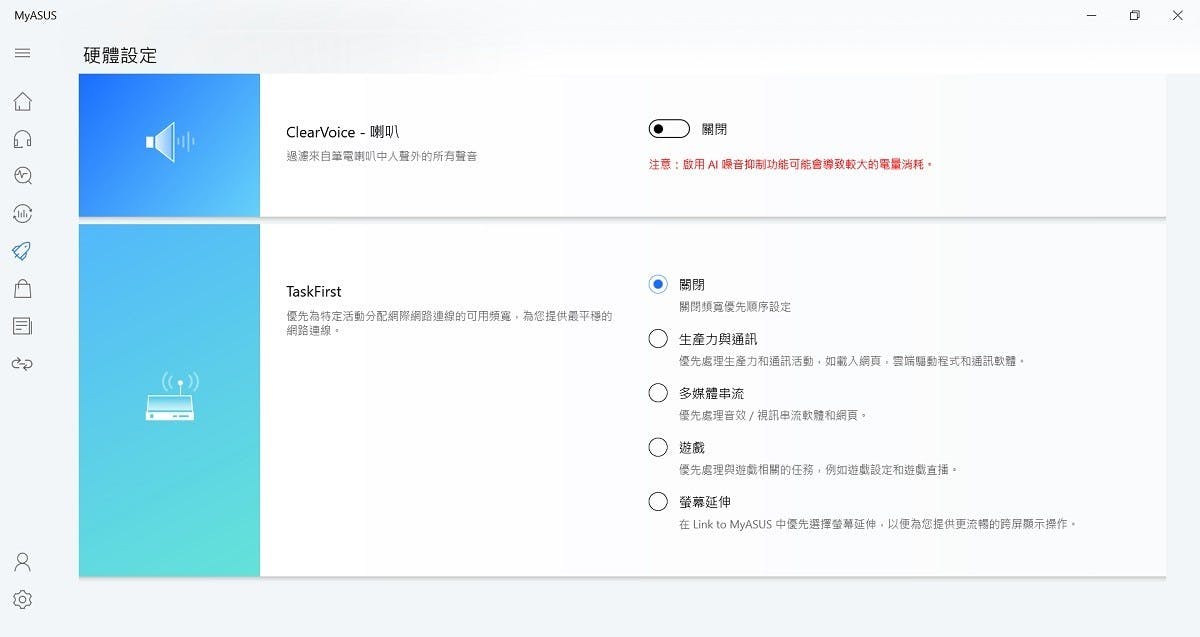1200x637 pixels.
Task: Select the 遊戲 radio option
Action: pos(657,447)
